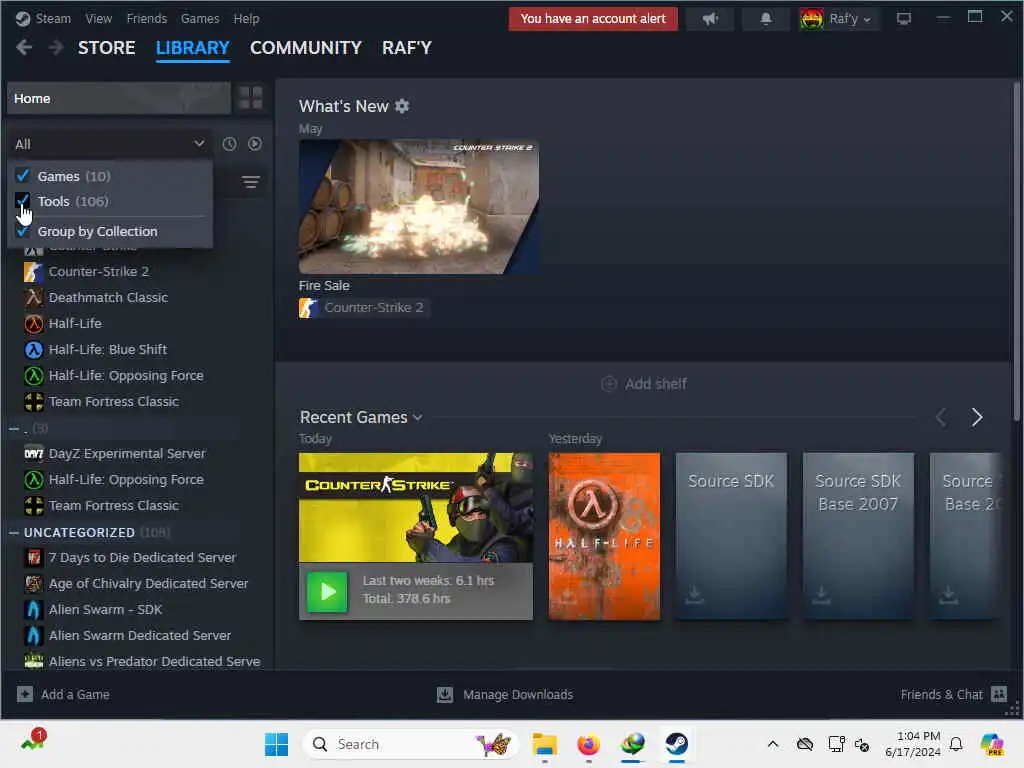
Task: Switch to the COMMUNITY tab
Action: tap(306, 48)
